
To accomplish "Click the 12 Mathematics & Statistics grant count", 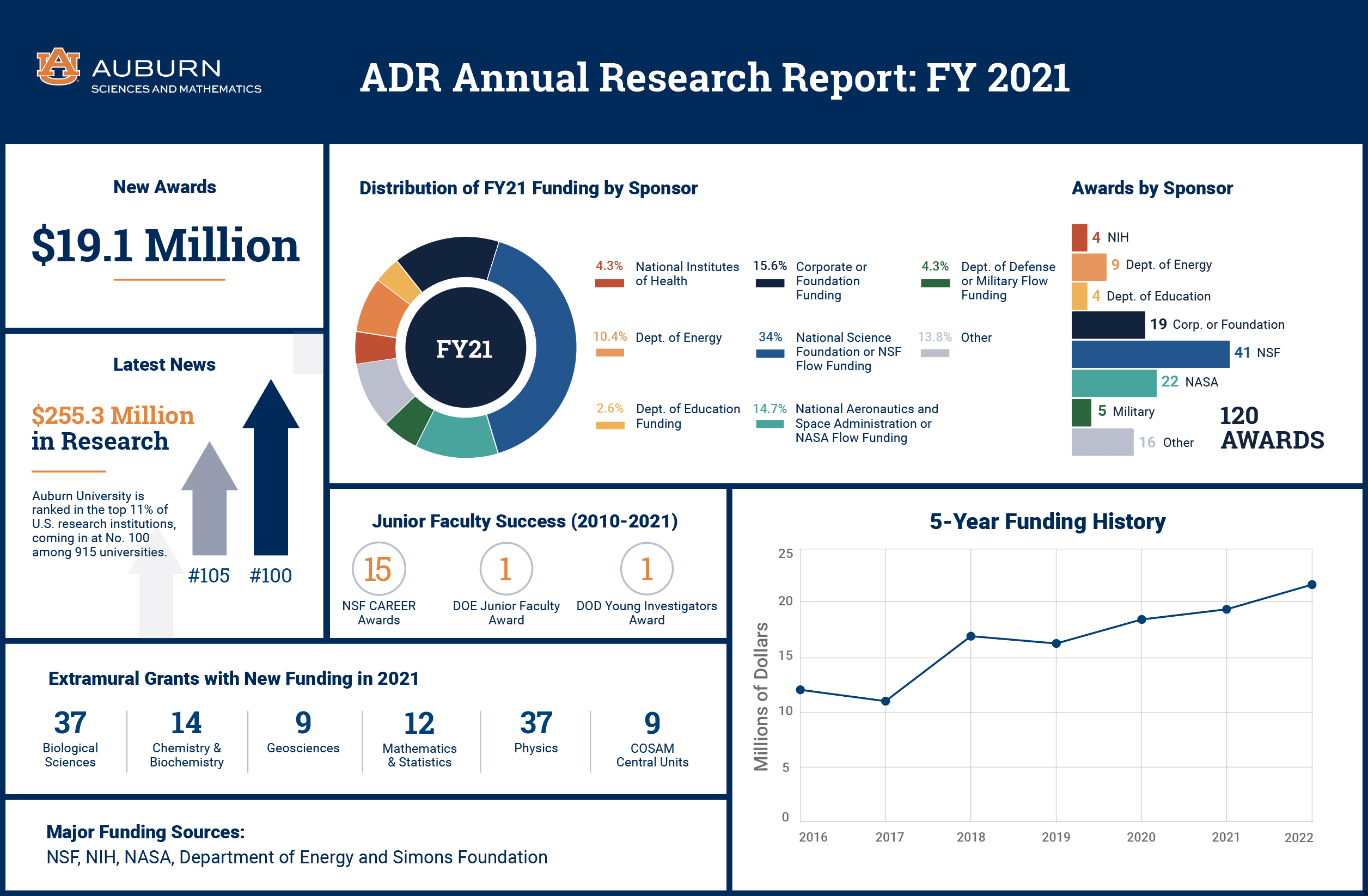I will (x=419, y=723).
